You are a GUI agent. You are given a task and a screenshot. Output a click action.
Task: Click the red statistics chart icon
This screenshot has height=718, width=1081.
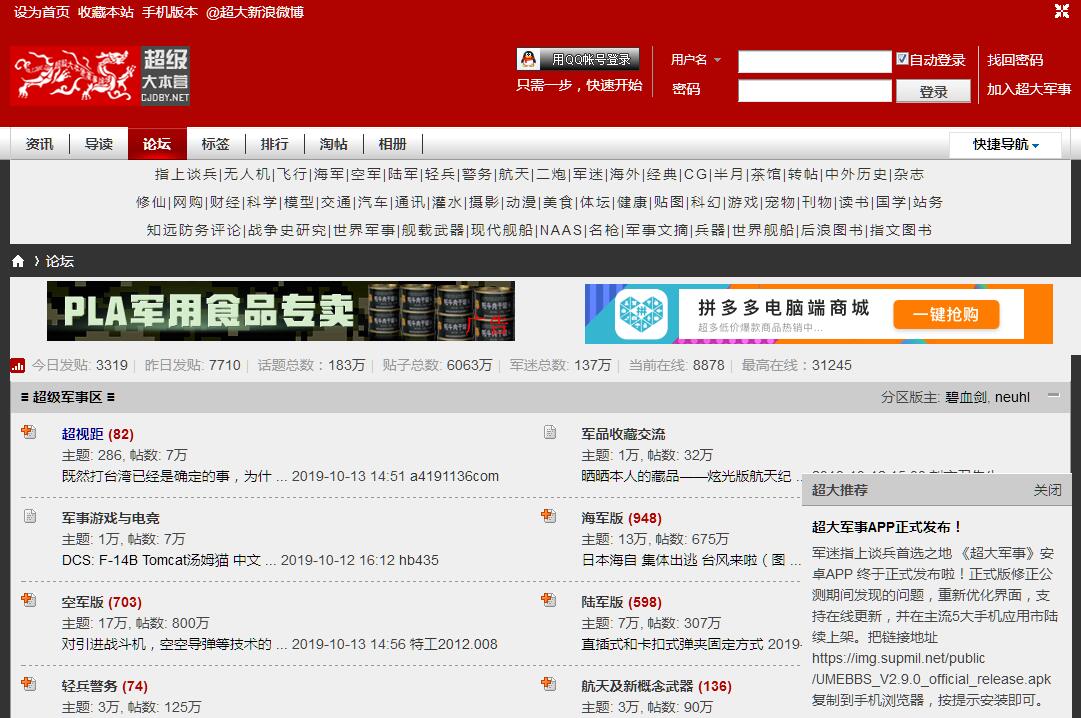tap(17, 365)
